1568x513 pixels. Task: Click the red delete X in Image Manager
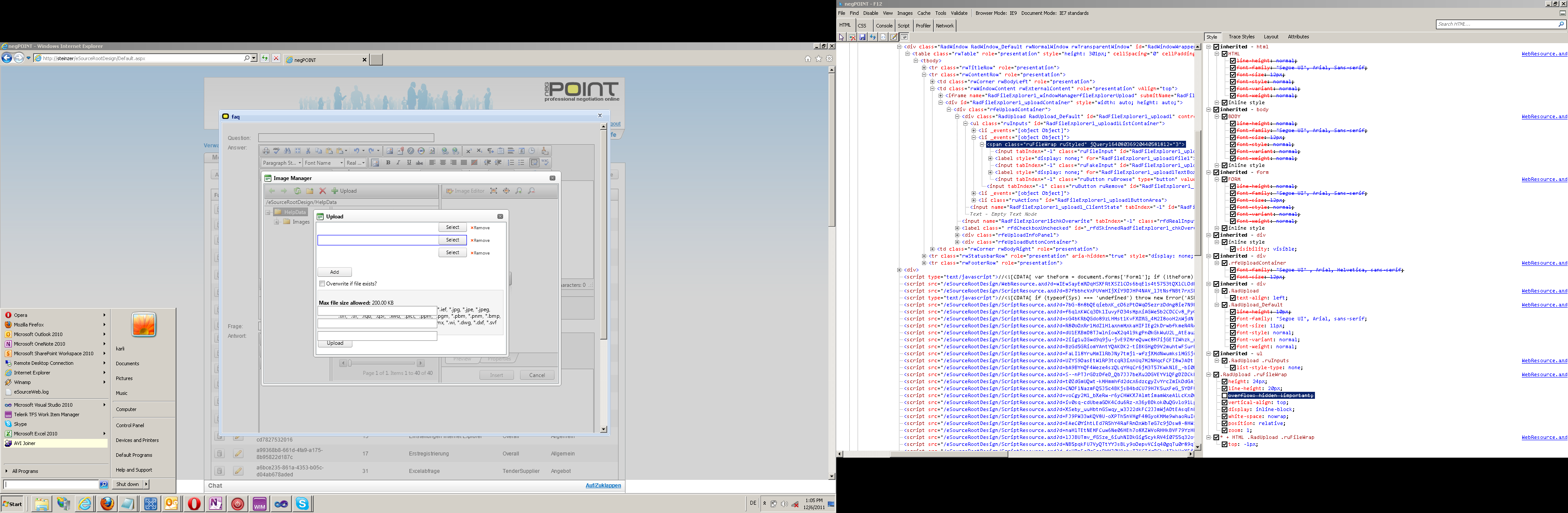coord(323,191)
